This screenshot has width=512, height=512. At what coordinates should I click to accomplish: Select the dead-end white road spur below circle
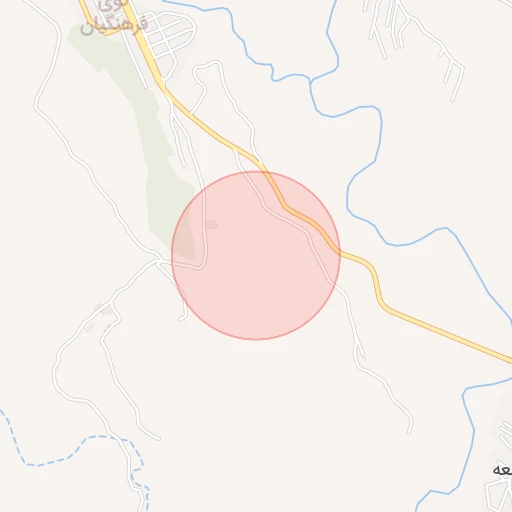[183, 308]
